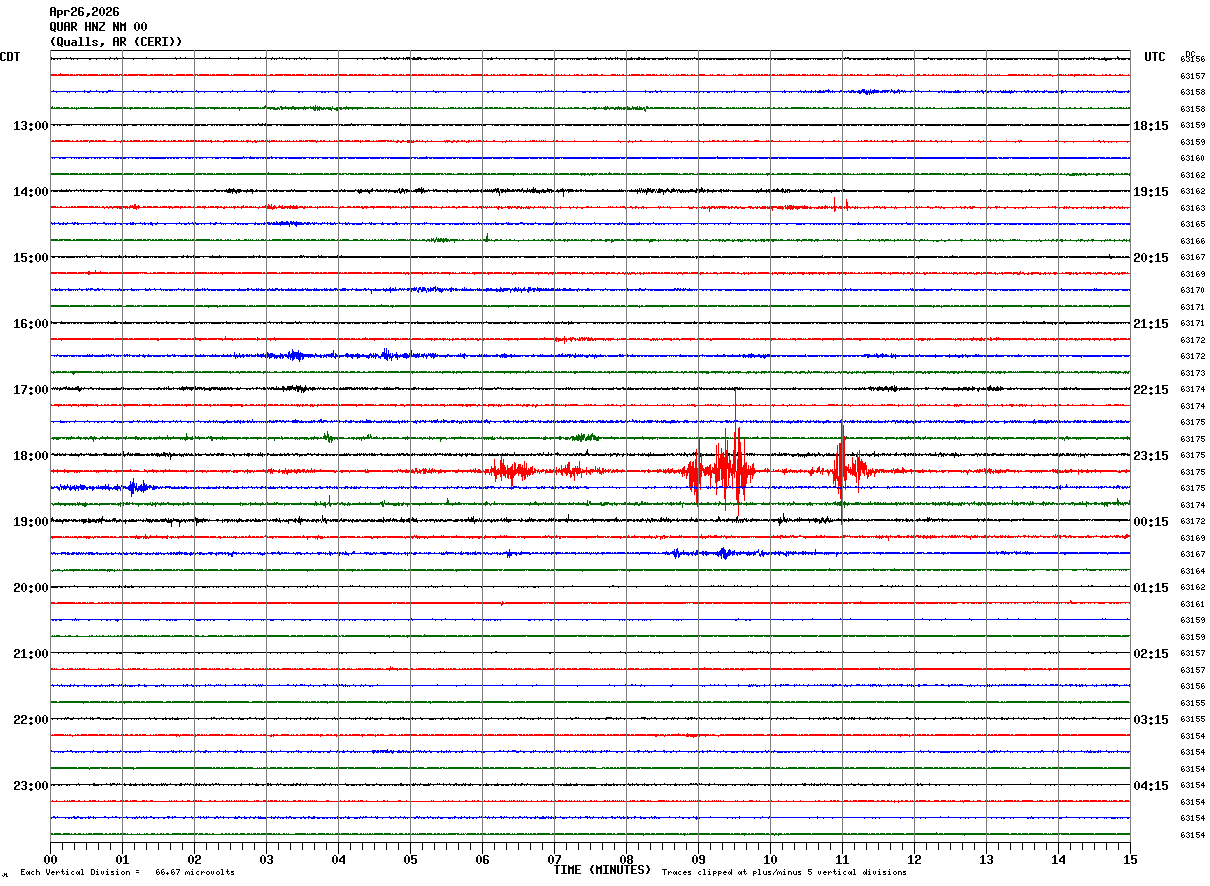Image resolution: width=1210 pixels, height=886 pixels.
Task: Select the 21:00 CDT time label
Action: click(30, 654)
